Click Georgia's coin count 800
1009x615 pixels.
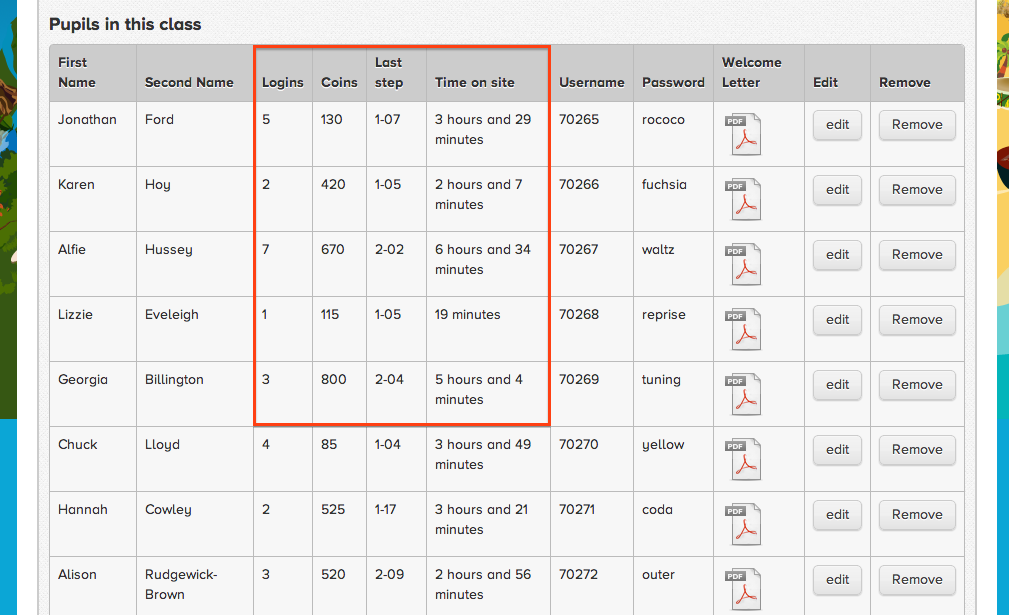tap(333, 380)
